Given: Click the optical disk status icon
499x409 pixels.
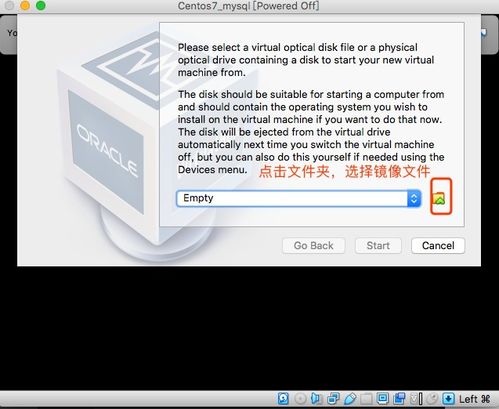Looking at the screenshot, I should [x=300, y=398].
